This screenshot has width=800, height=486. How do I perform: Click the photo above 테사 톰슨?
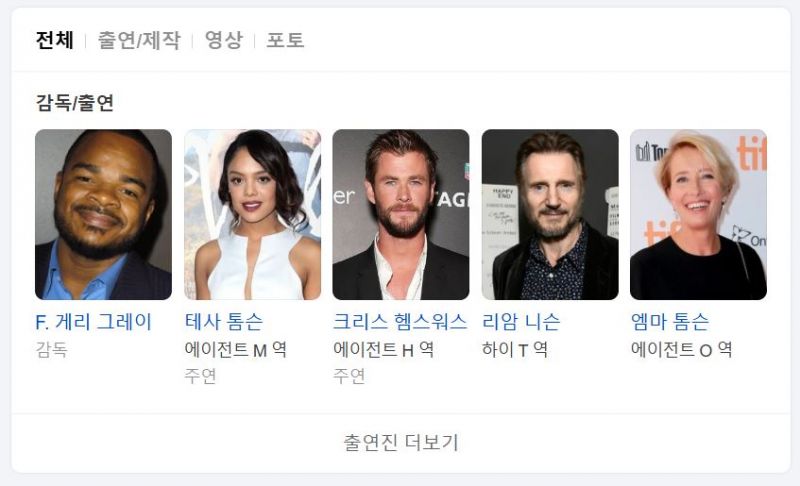pyautogui.click(x=253, y=214)
